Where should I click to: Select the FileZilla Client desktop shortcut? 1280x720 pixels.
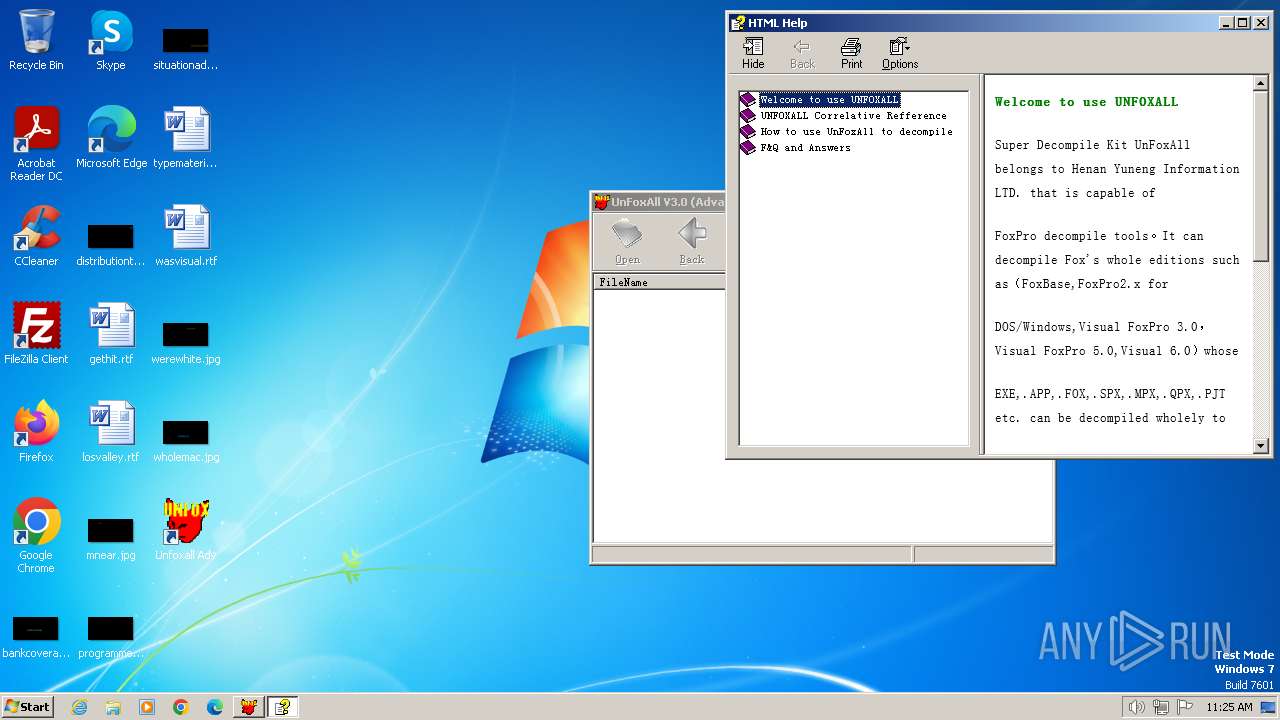point(36,334)
